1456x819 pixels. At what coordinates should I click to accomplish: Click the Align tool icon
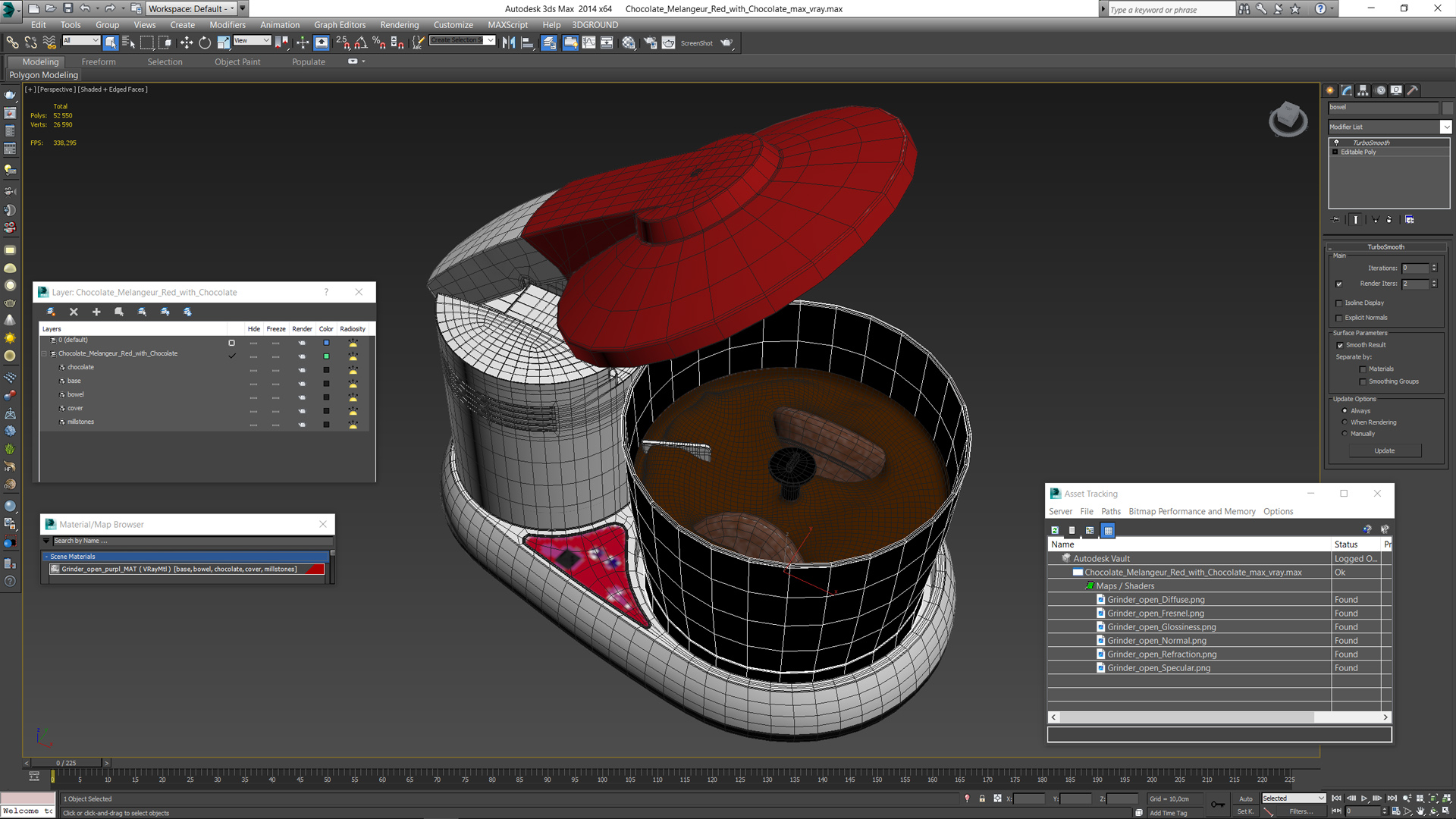pyautogui.click(x=527, y=43)
